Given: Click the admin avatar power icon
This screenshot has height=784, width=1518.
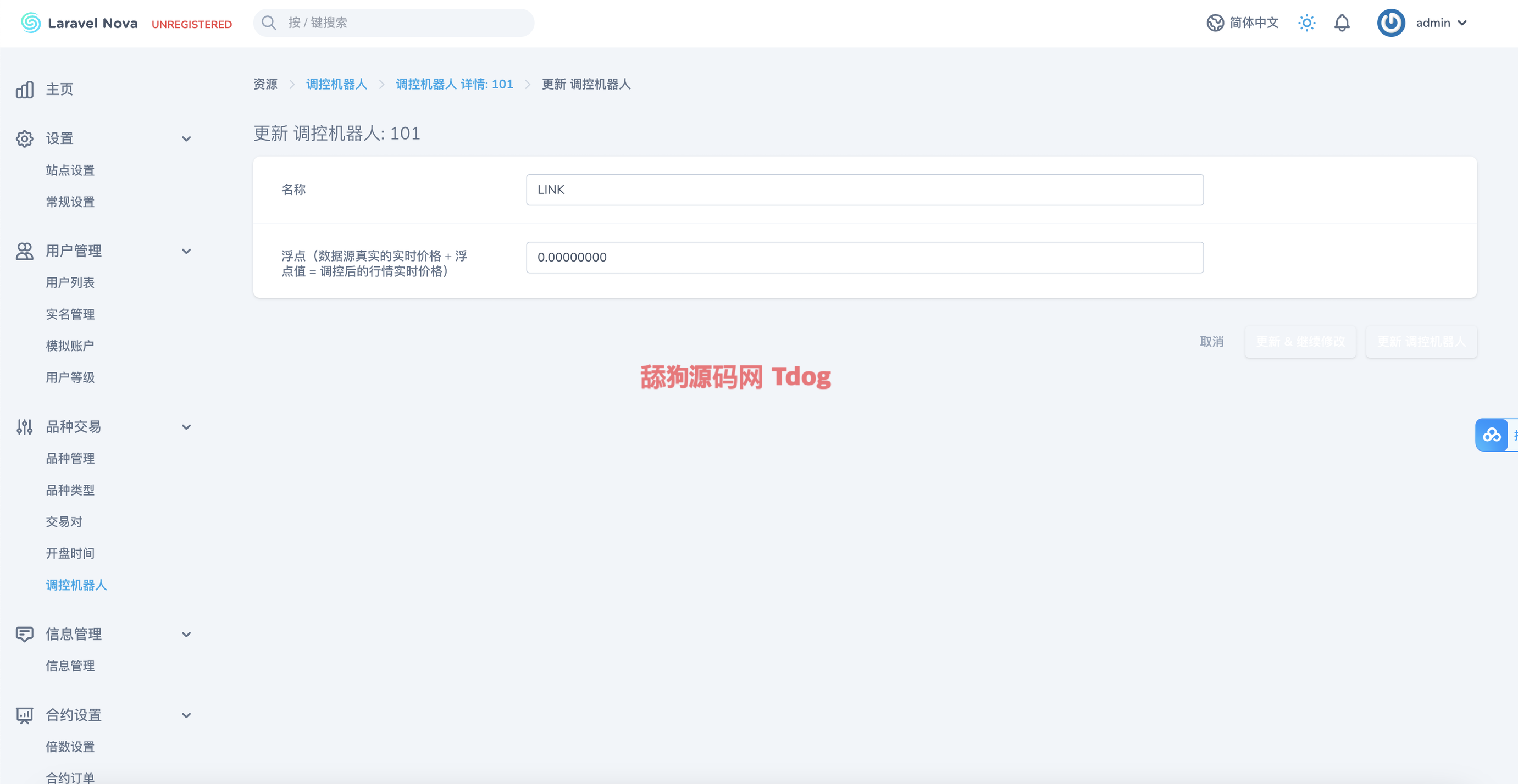Looking at the screenshot, I should tap(1390, 23).
